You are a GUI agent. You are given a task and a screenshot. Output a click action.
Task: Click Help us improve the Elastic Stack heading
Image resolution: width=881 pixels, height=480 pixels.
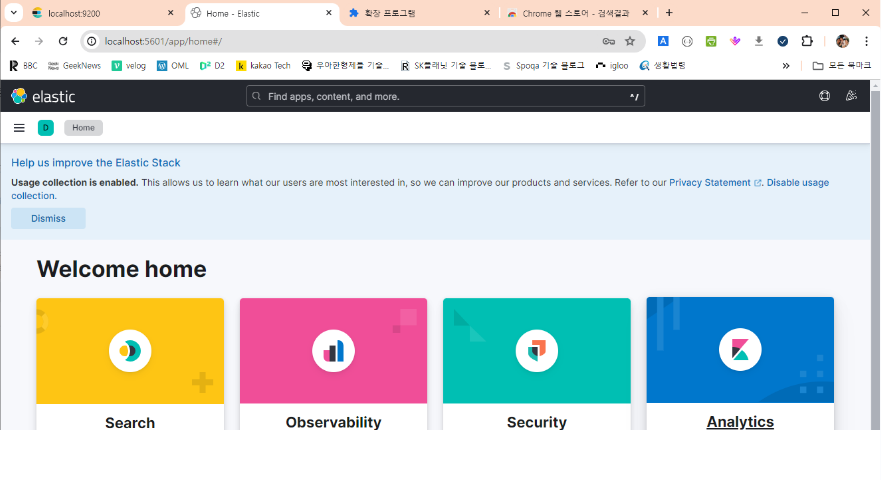(x=96, y=162)
